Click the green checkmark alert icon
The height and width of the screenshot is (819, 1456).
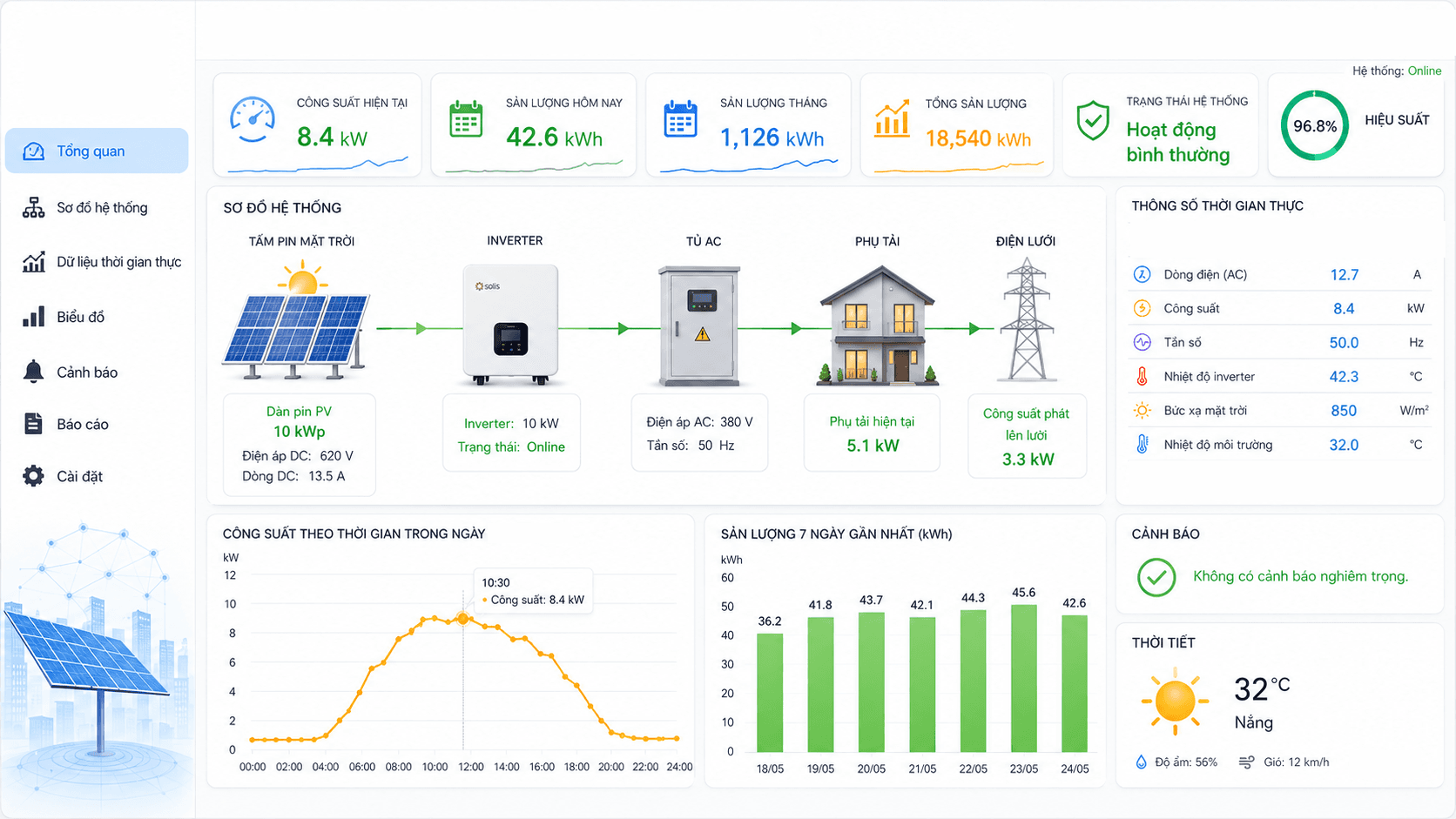click(1156, 577)
